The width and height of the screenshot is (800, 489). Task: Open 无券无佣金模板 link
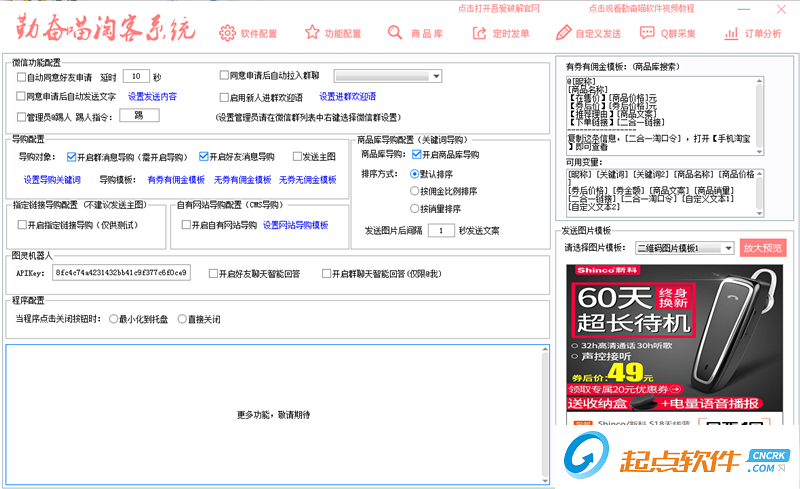coord(308,180)
